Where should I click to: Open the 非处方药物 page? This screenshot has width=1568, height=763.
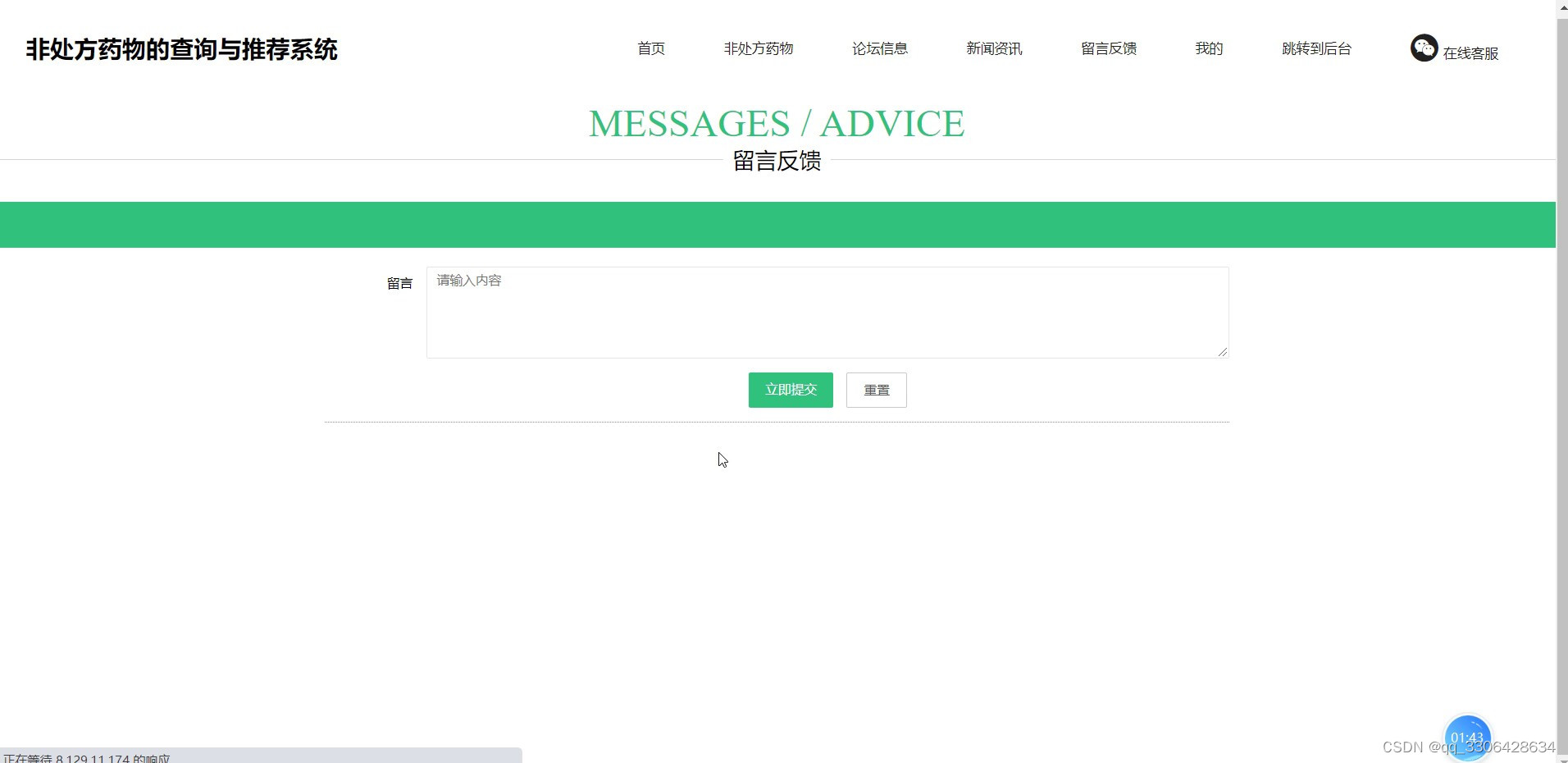tap(758, 48)
